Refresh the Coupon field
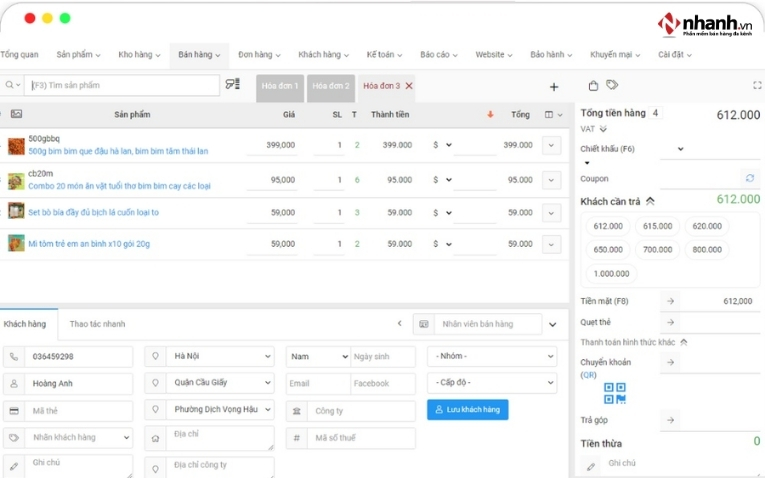This screenshot has width=765, height=478. (x=750, y=178)
